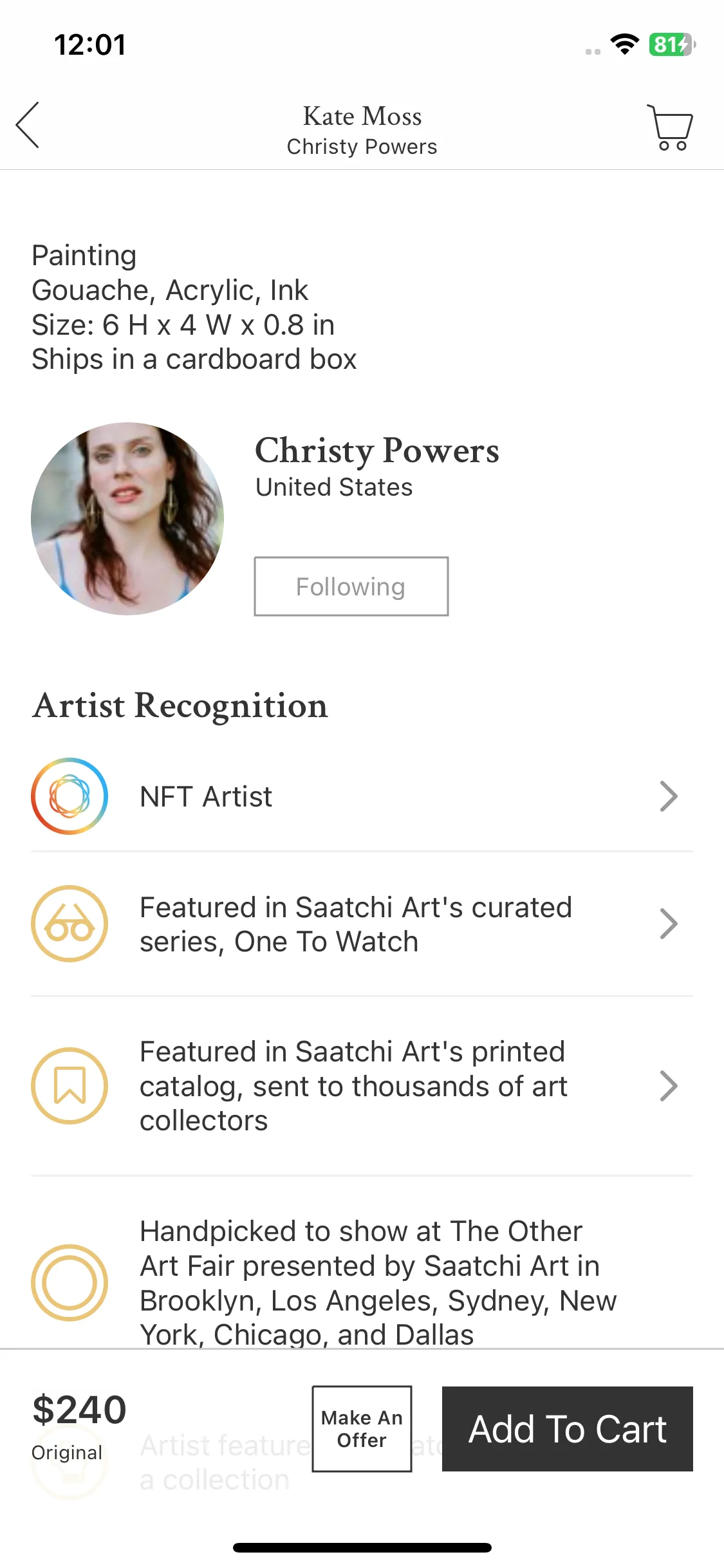Tap the NFT Artist colorful ring icon
Screen dimensions: 724x1568
click(x=70, y=796)
